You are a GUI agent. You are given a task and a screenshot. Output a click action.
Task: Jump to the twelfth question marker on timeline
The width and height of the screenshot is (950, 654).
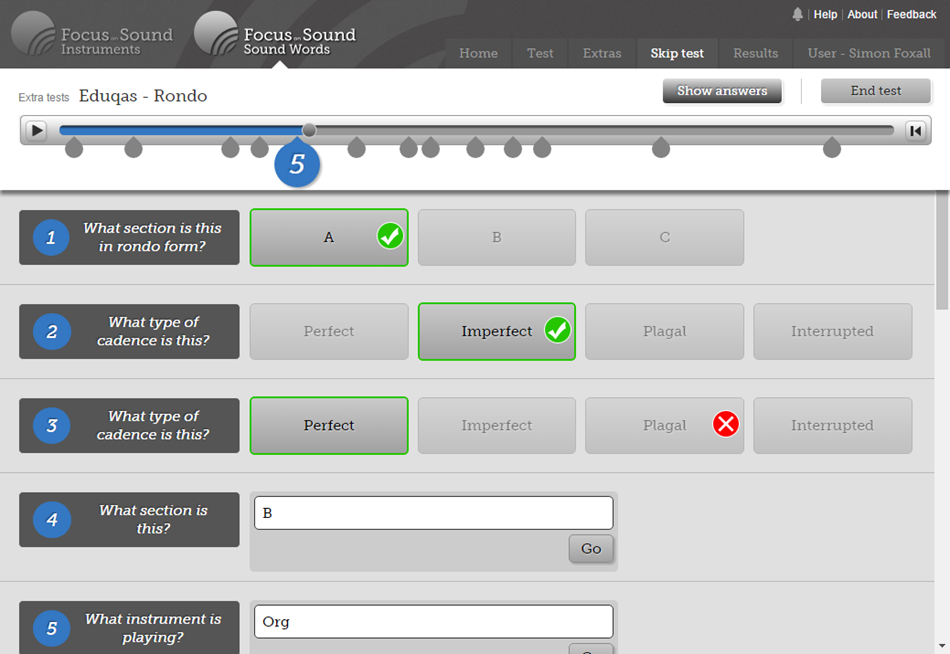coord(661,147)
